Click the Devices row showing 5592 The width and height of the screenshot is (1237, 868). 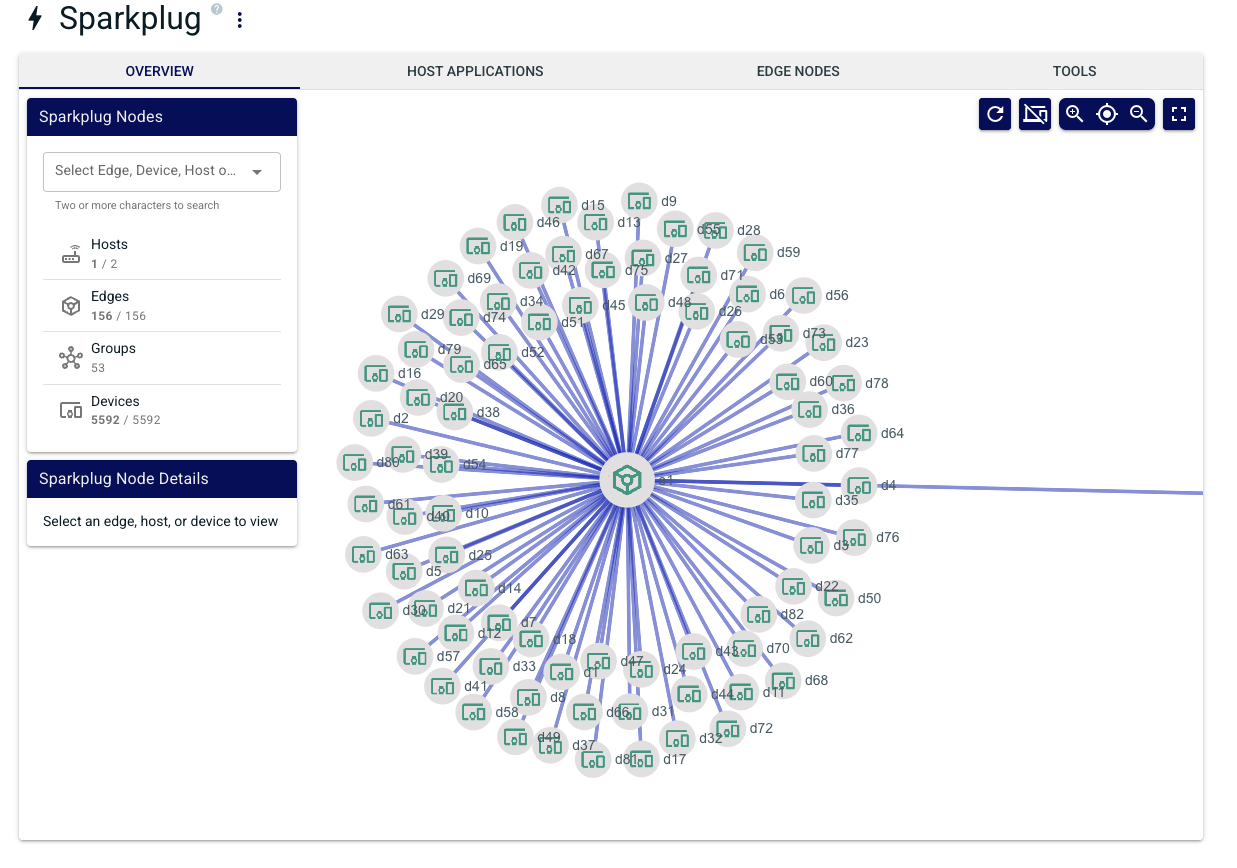click(x=162, y=410)
